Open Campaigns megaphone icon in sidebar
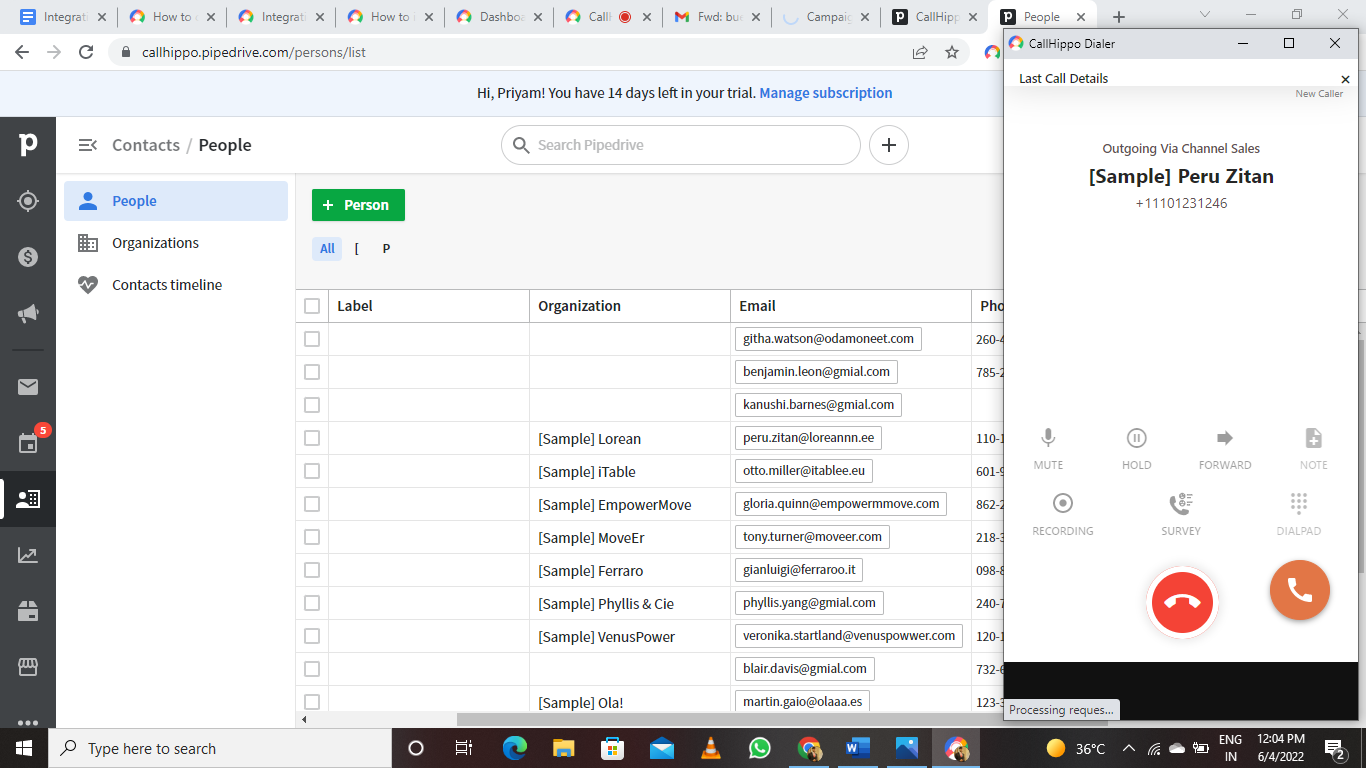The image size is (1366, 768). 28,314
